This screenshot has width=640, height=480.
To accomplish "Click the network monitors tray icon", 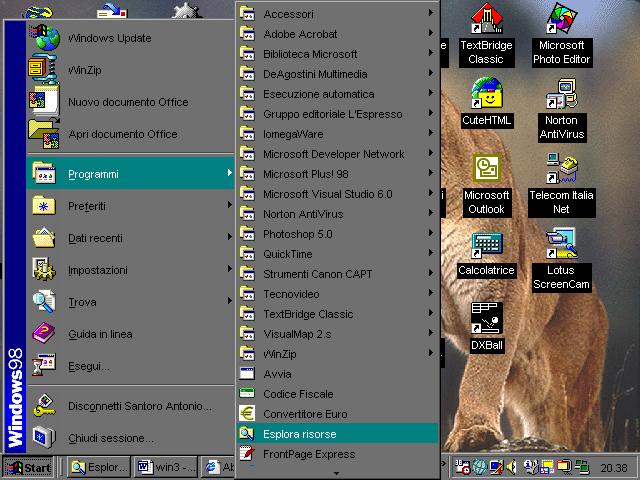I will 582,467.
